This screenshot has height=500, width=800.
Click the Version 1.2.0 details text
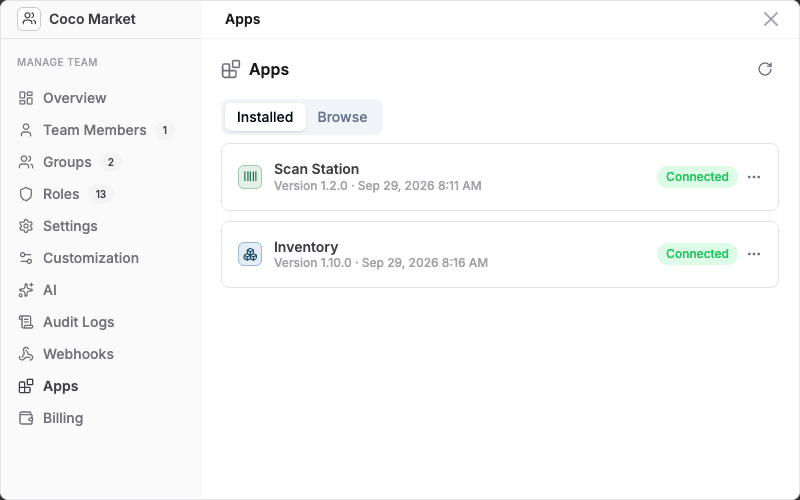[378, 186]
